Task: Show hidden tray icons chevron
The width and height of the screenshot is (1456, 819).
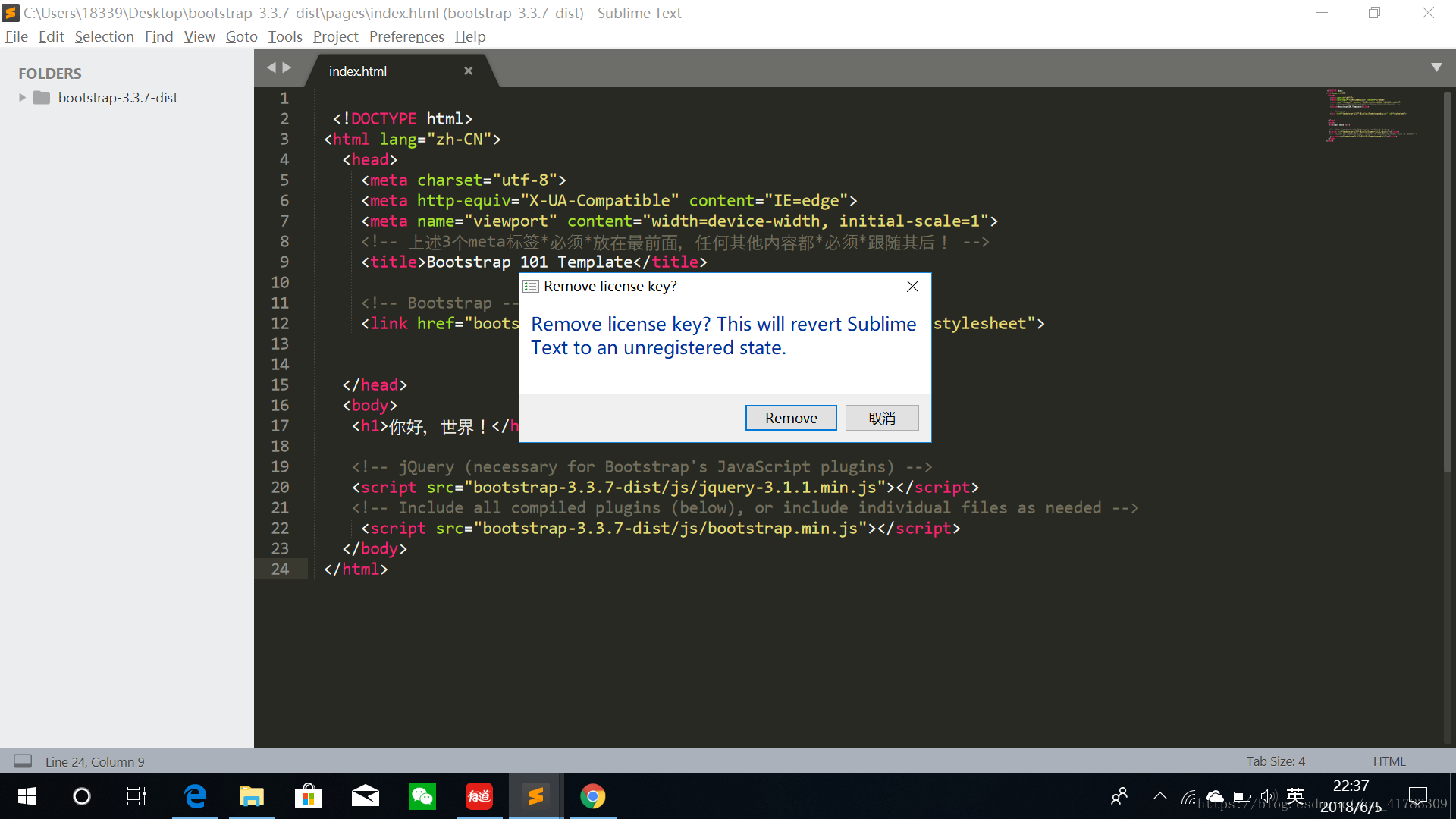Action: [1159, 796]
